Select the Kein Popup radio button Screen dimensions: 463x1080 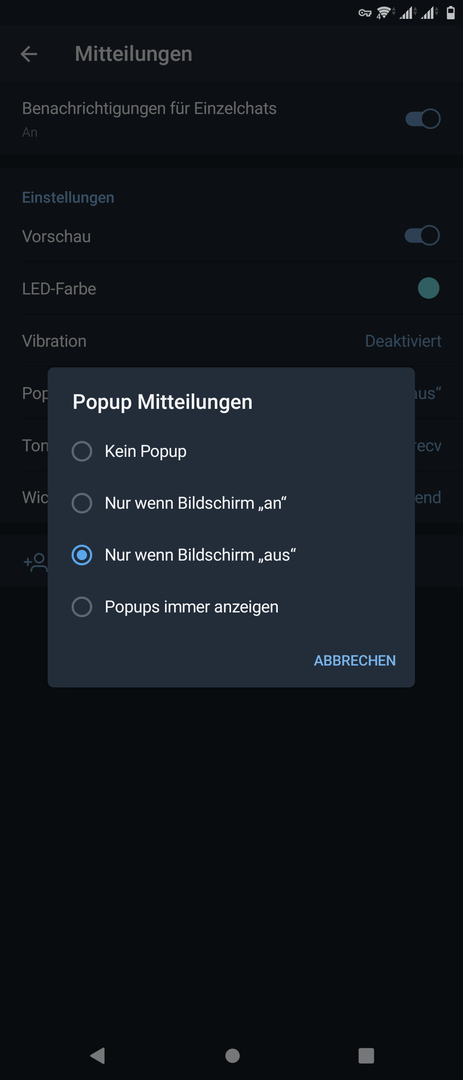(82, 452)
